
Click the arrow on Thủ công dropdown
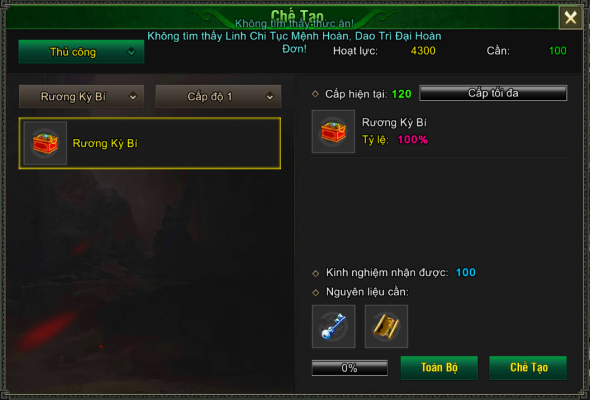tap(131, 52)
